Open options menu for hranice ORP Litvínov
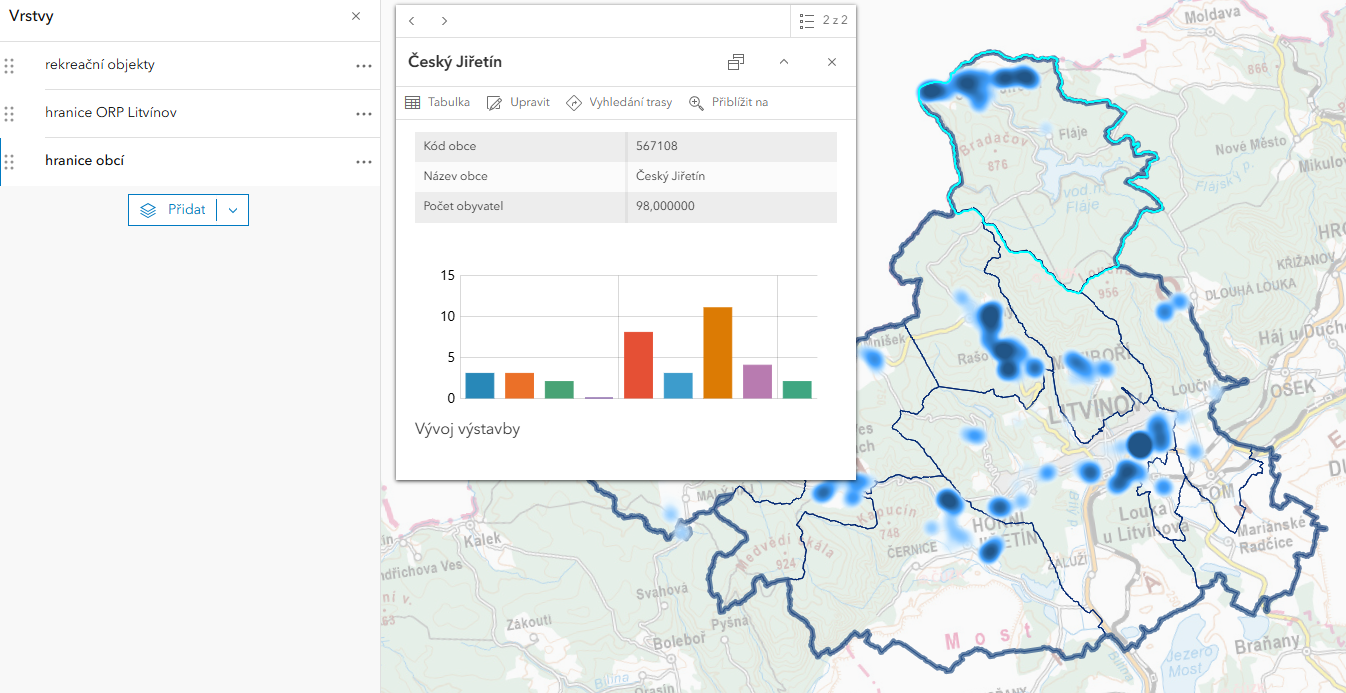 pyautogui.click(x=363, y=114)
